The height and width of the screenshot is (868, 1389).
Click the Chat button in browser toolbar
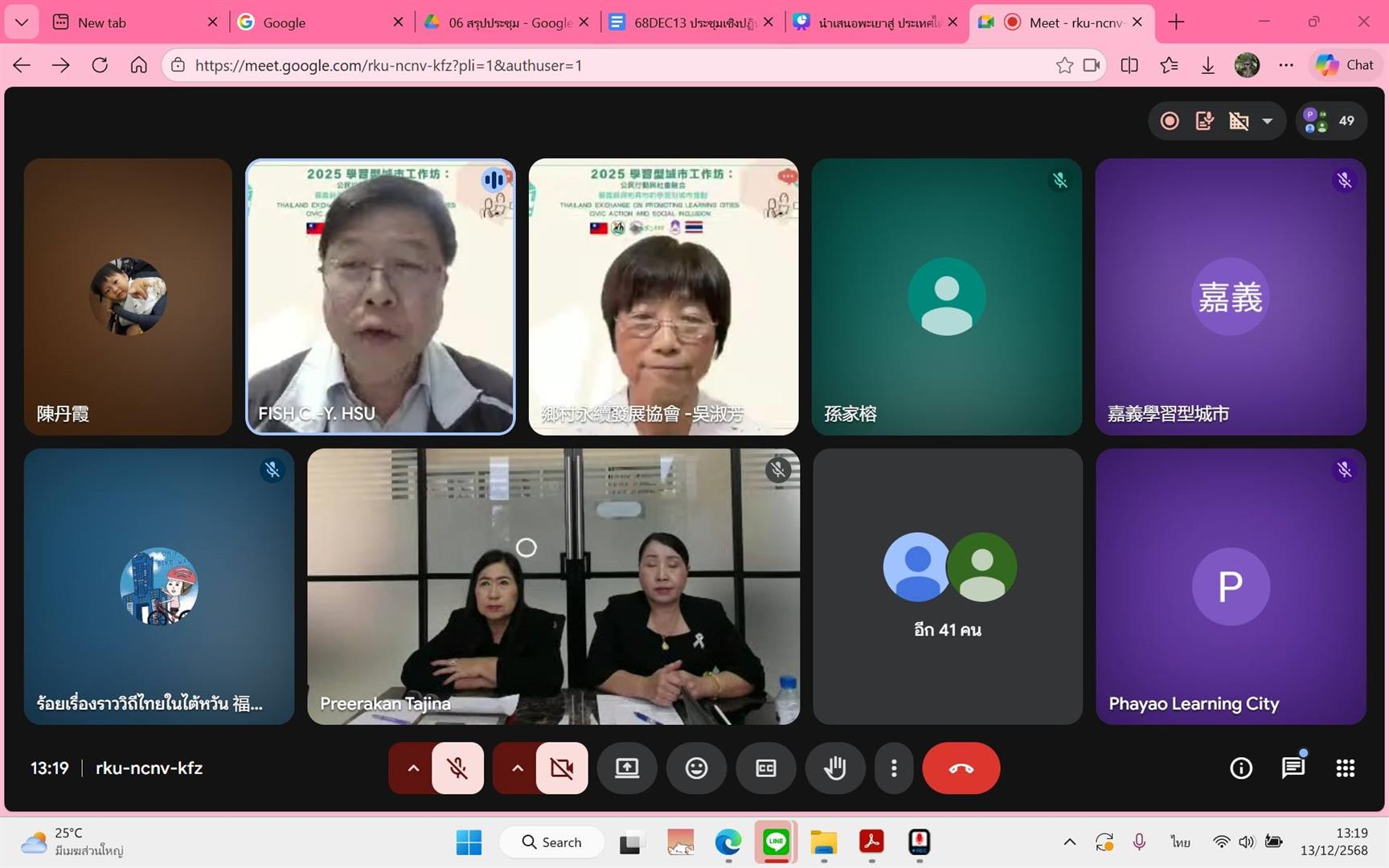(x=1346, y=65)
